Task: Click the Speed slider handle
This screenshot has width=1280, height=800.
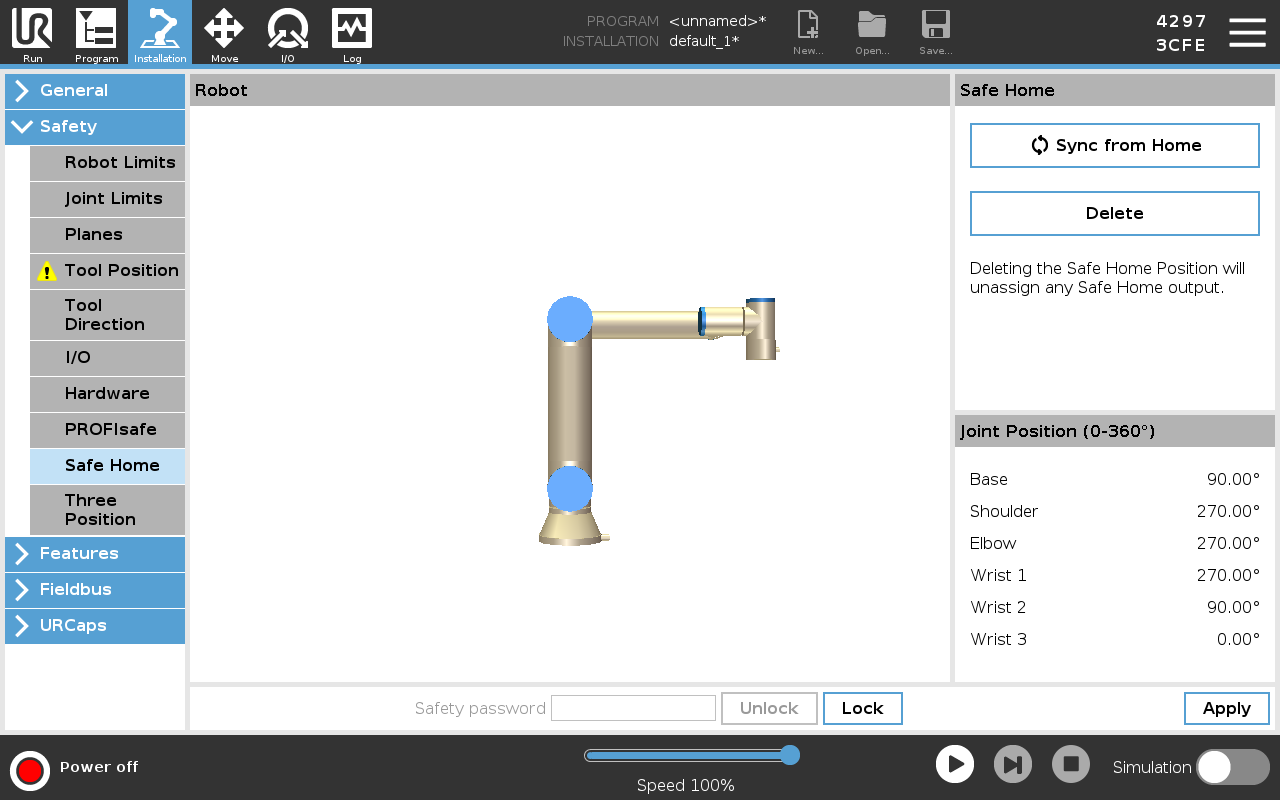Action: (789, 755)
